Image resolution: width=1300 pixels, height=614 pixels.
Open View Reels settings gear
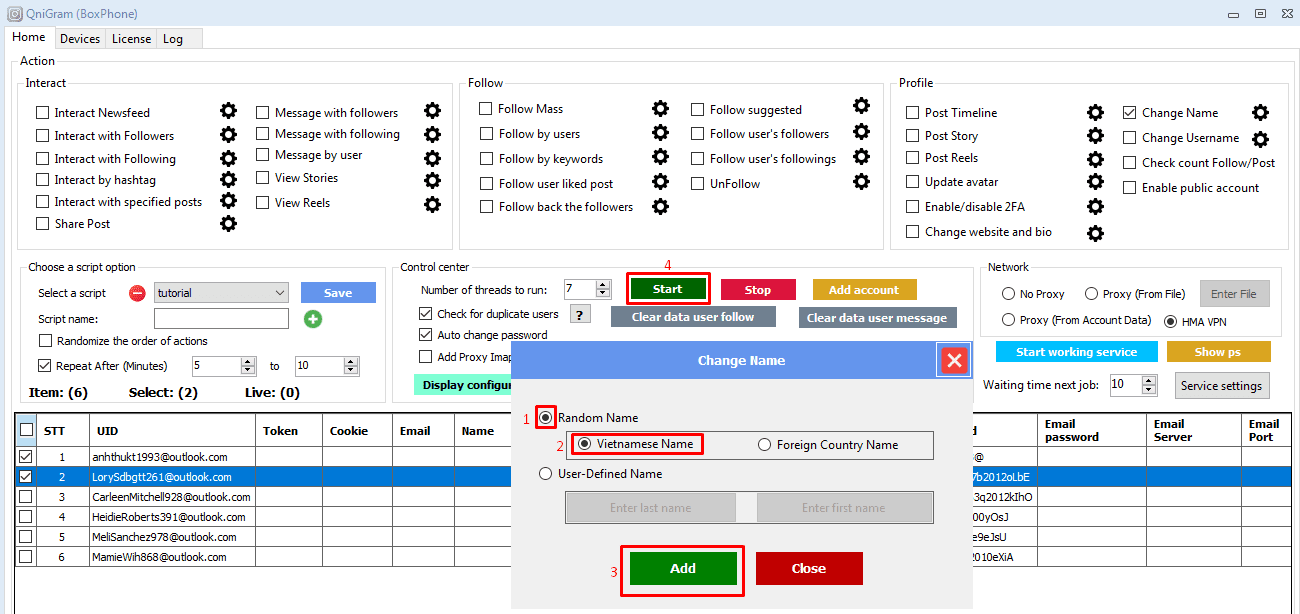pos(432,204)
